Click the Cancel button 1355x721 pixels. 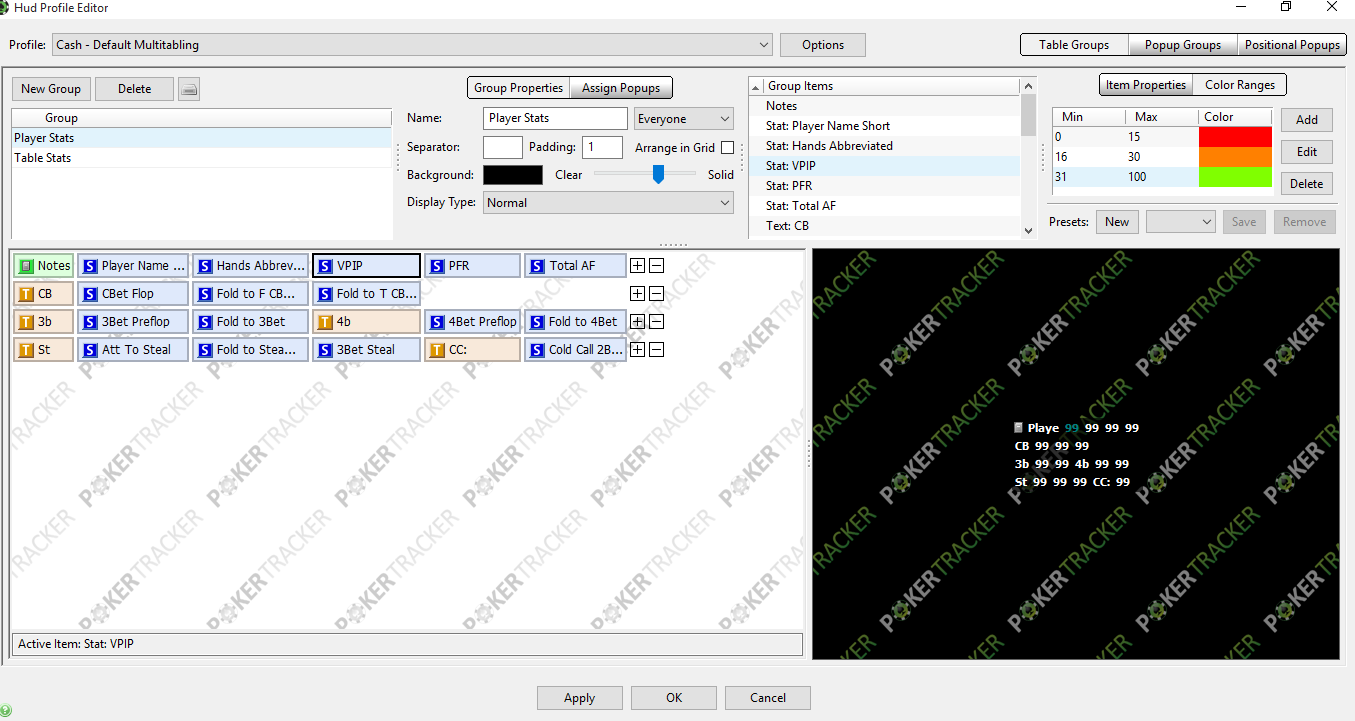pyautogui.click(x=767, y=698)
